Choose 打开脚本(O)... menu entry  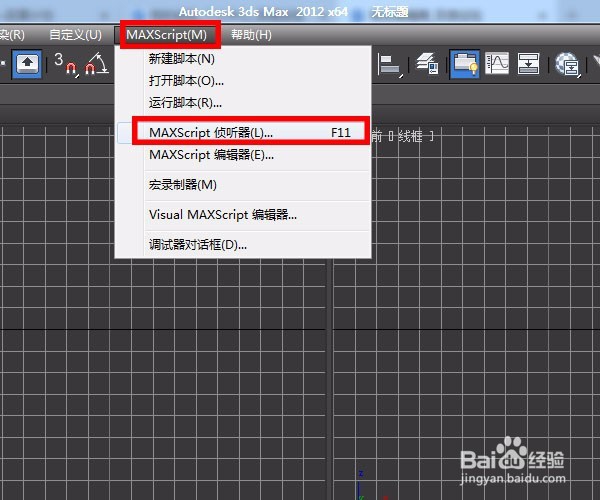click(x=243, y=81)
